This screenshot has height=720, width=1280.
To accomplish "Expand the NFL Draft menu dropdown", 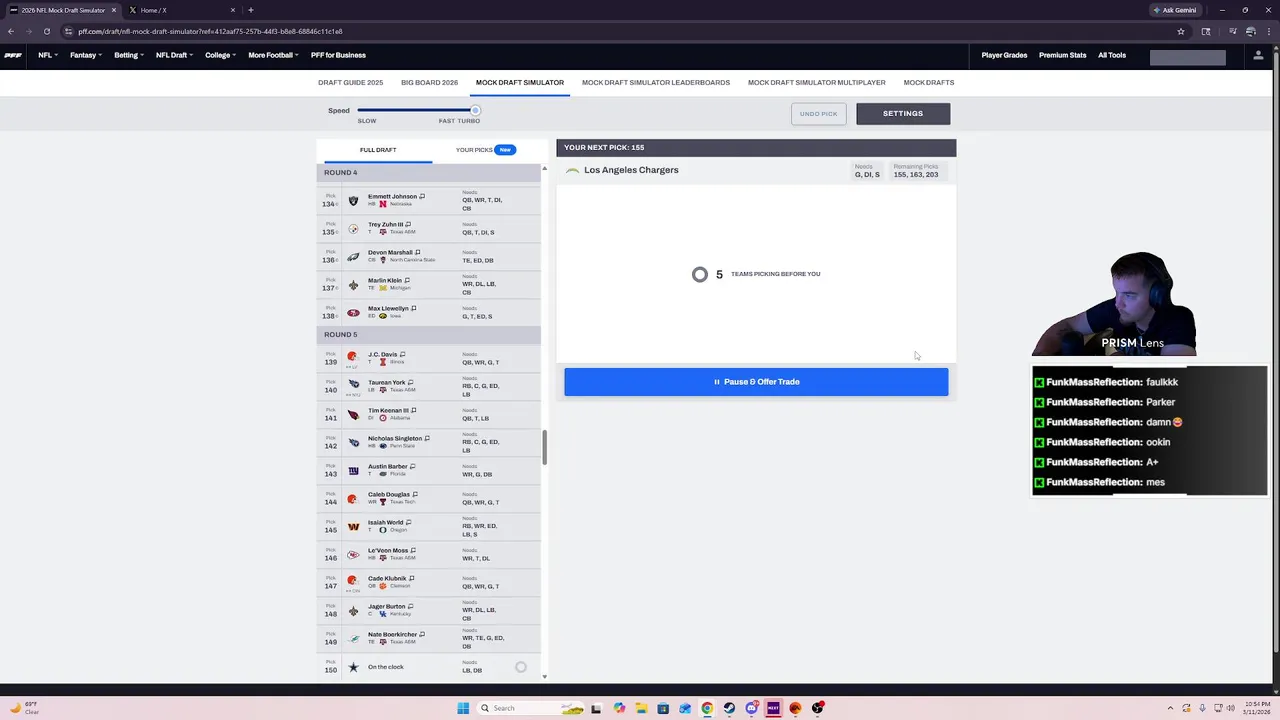I will [x=175, y=55].
